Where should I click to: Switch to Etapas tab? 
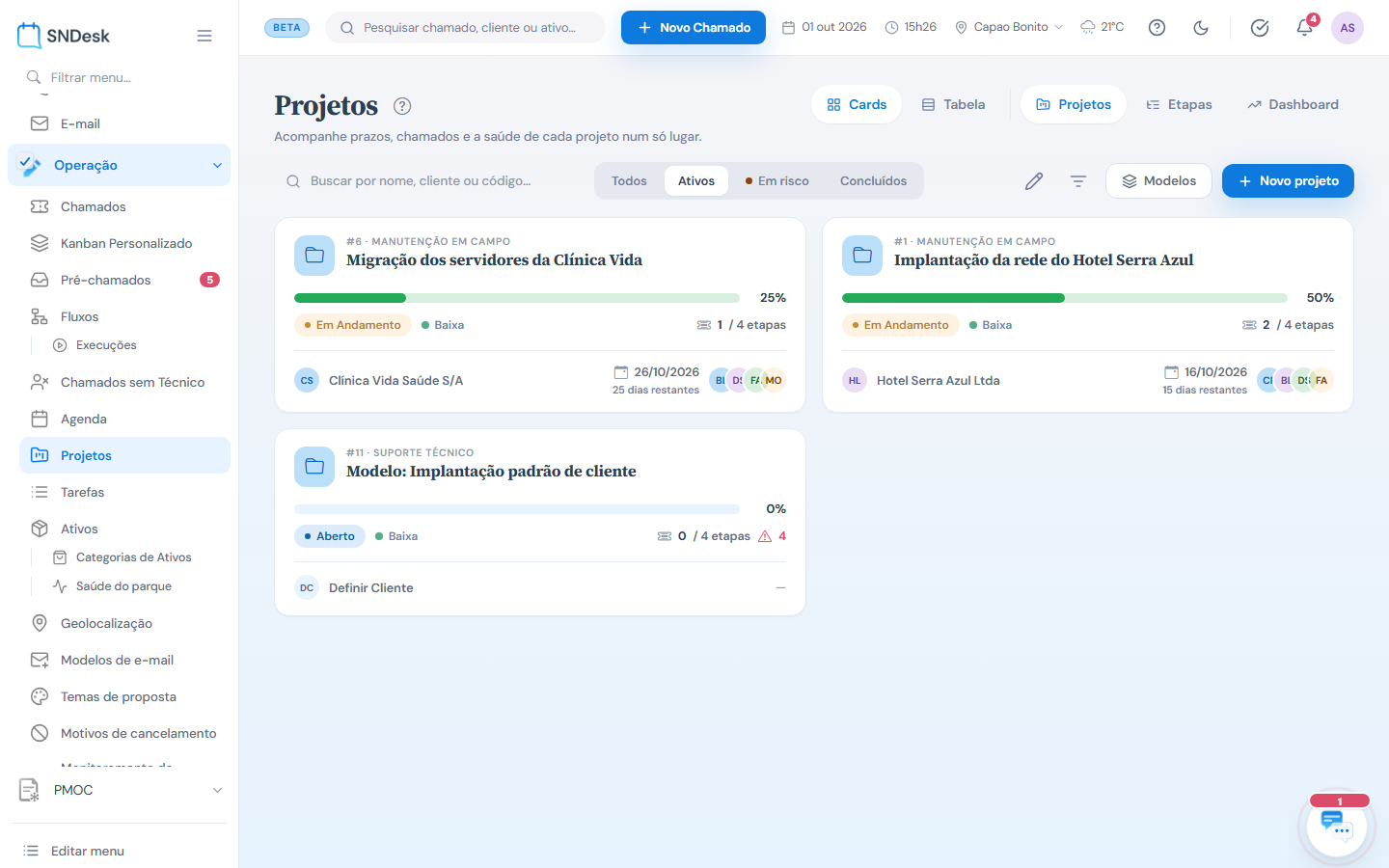(x=1179, y=104)
